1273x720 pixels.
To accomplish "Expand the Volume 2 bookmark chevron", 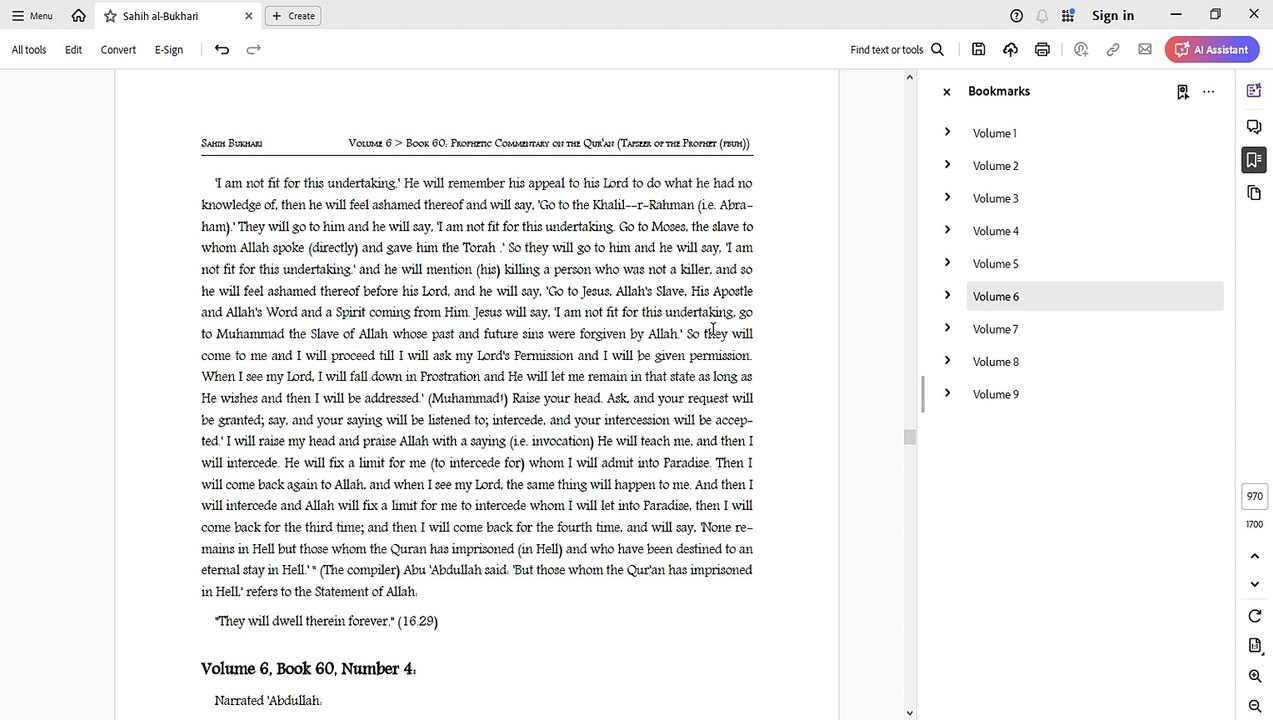I will pos(947,165).
